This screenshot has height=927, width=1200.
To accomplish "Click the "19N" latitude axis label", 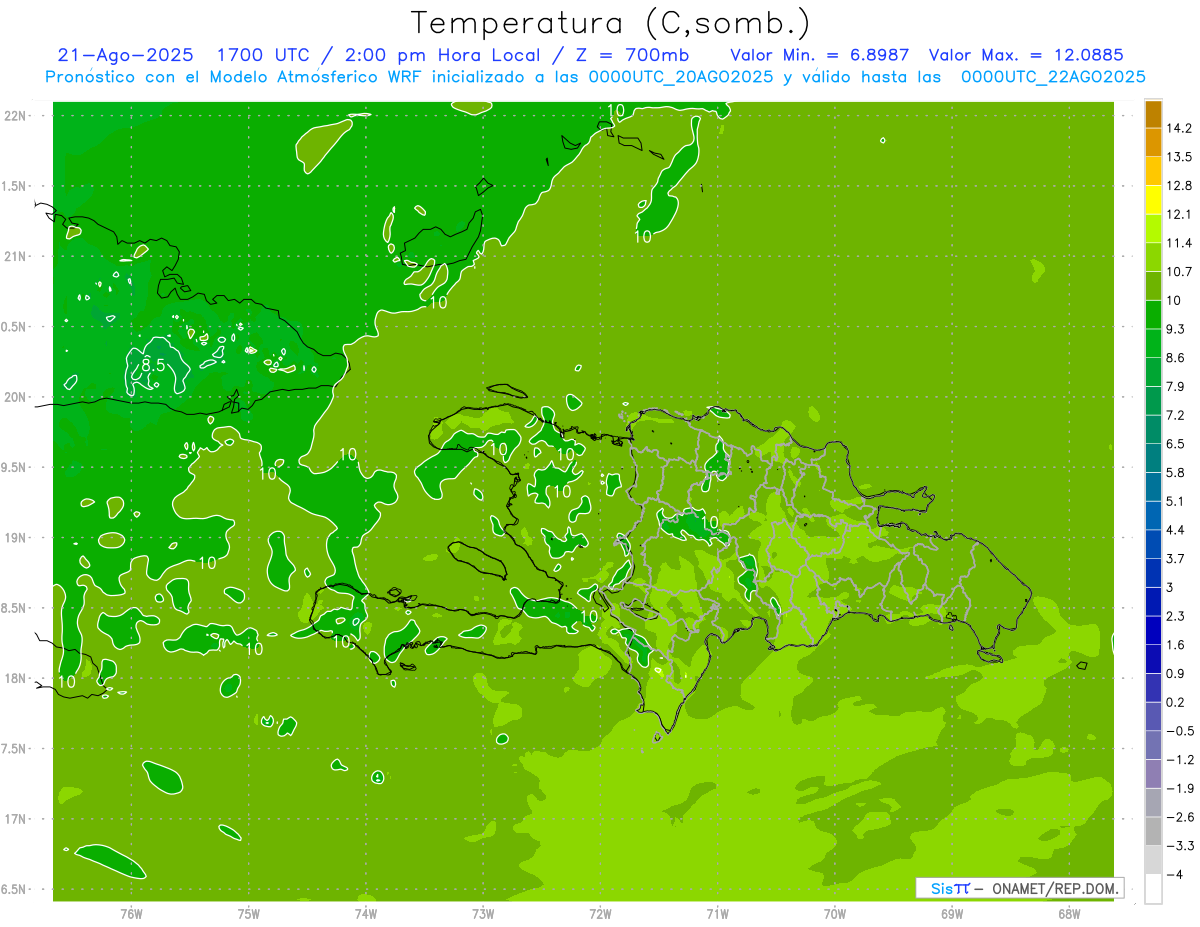I will click(15, 538).
